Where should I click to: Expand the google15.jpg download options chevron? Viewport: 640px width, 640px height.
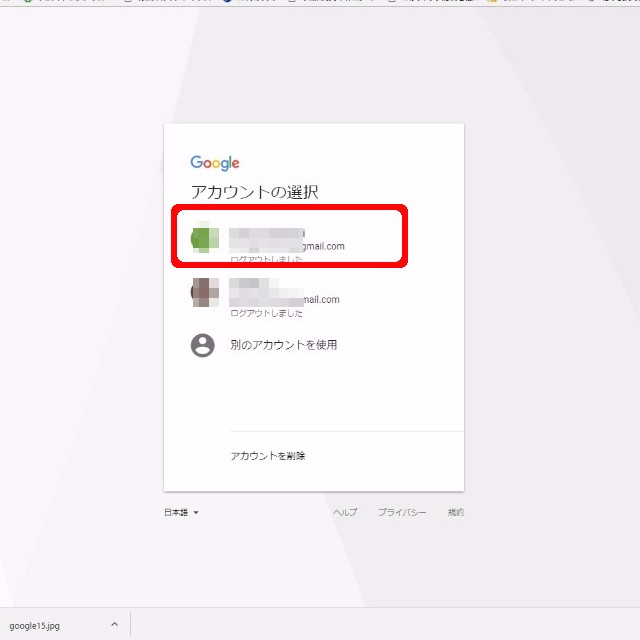pyautogui.click(x=115, y=624)
